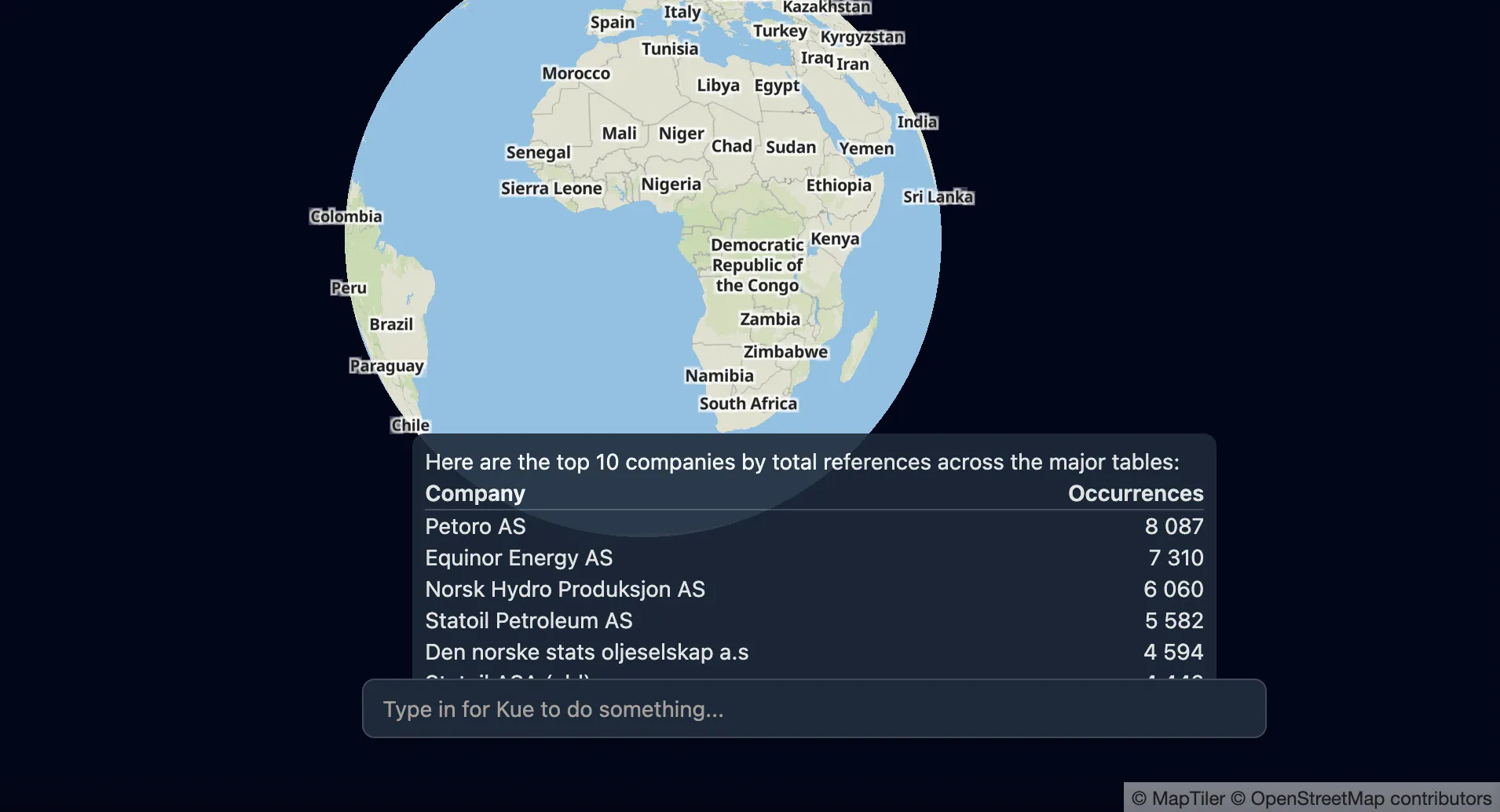The height and width of the screenshot is (812, 1500).
Task: Click the 8 087 occurrences value
Action: click(1174, 526)
